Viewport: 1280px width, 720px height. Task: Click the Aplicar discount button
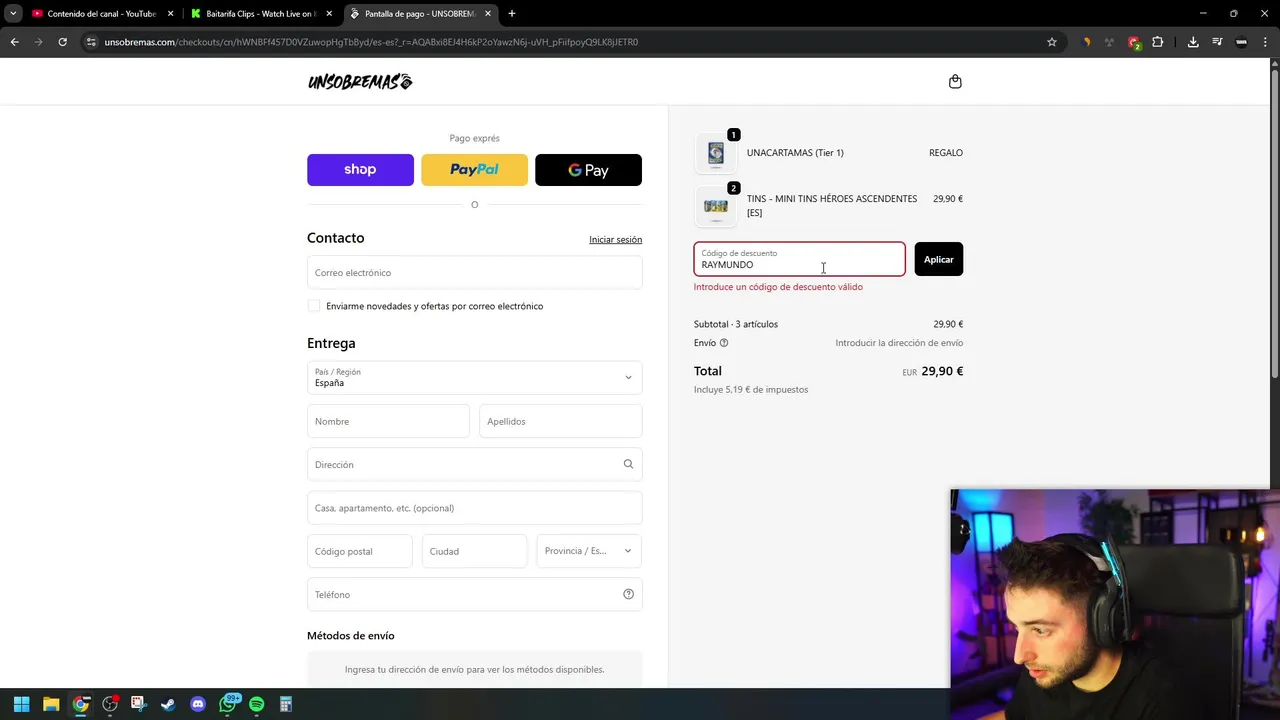click(x=938, y=259)
